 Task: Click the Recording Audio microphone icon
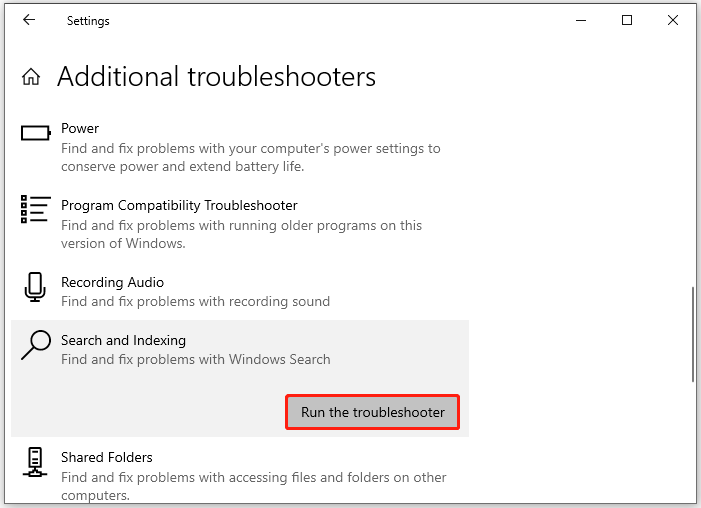click(x=35, y=288)
